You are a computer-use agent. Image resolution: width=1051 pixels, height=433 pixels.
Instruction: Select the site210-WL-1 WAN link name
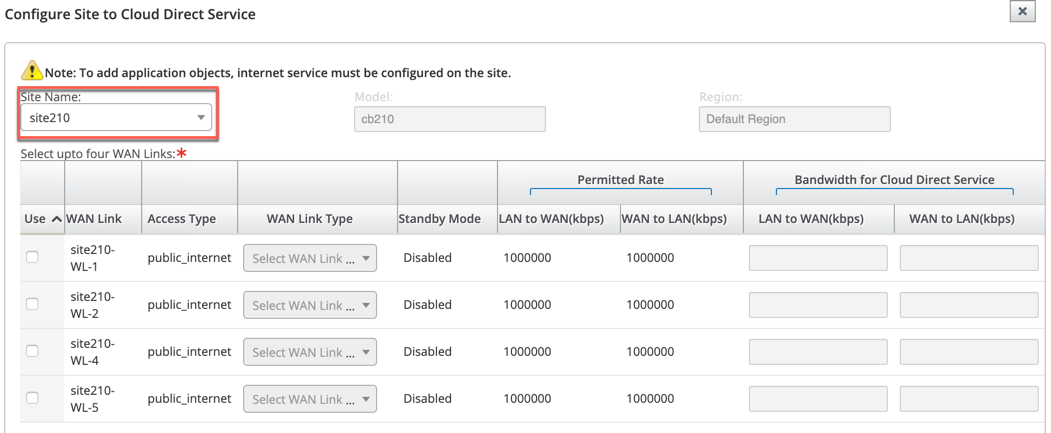click(x=92, y=257)
